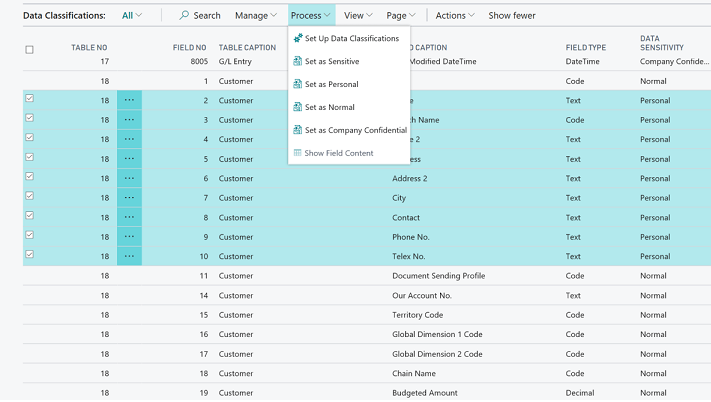Open row options for field 3
Screen dimensions: 711x402
[129, 120]
